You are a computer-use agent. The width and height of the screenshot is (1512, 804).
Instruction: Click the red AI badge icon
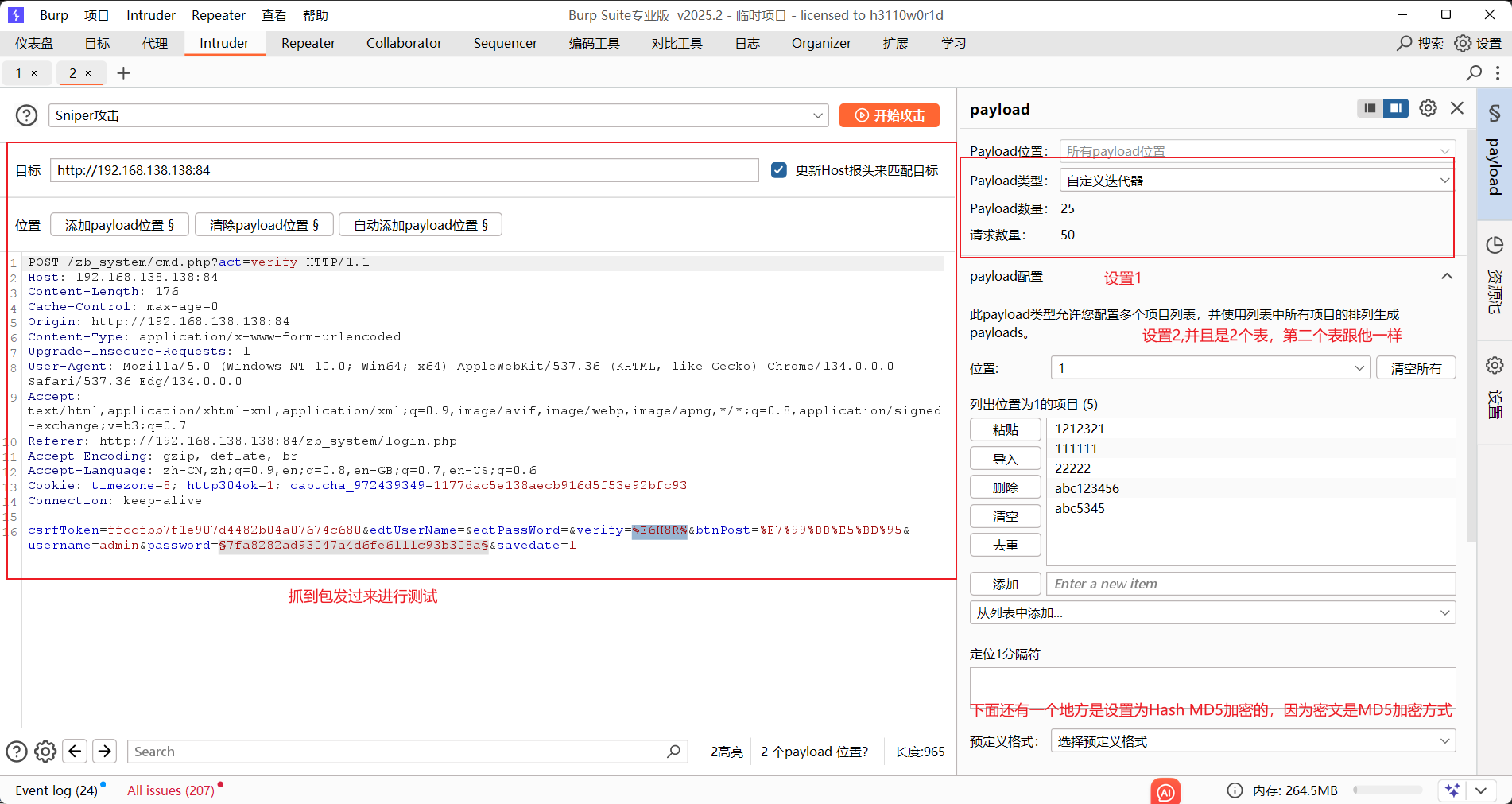[1165, 791]
